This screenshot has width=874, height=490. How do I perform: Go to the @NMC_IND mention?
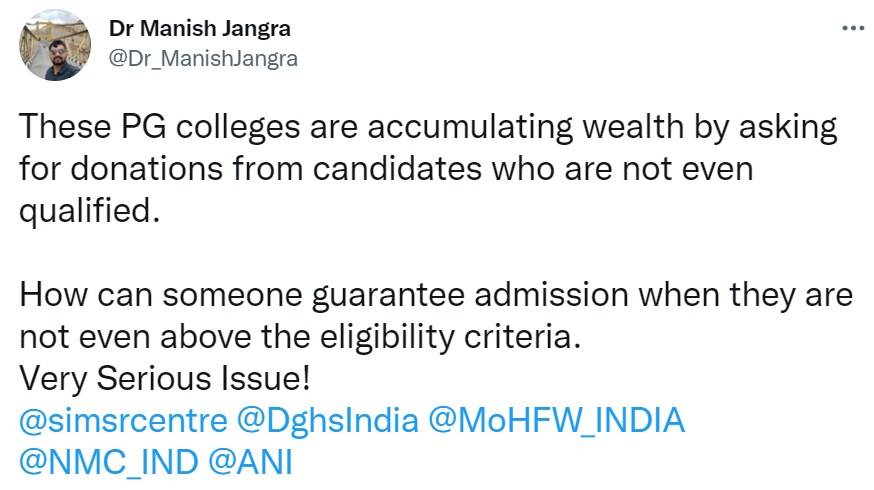[107, 462]
